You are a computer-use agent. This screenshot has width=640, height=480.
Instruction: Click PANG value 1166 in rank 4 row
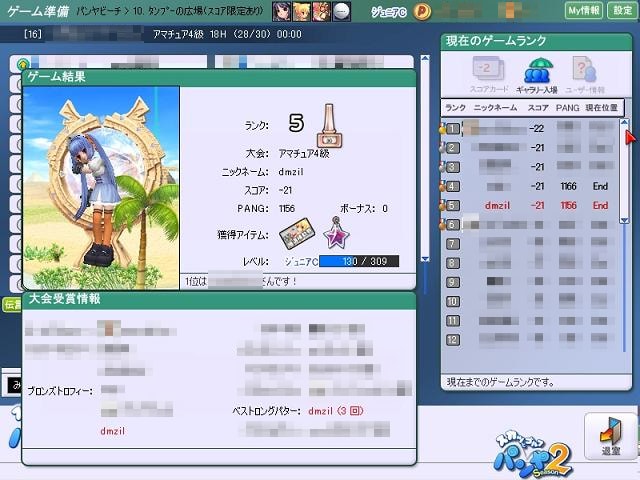click(568, 187)
